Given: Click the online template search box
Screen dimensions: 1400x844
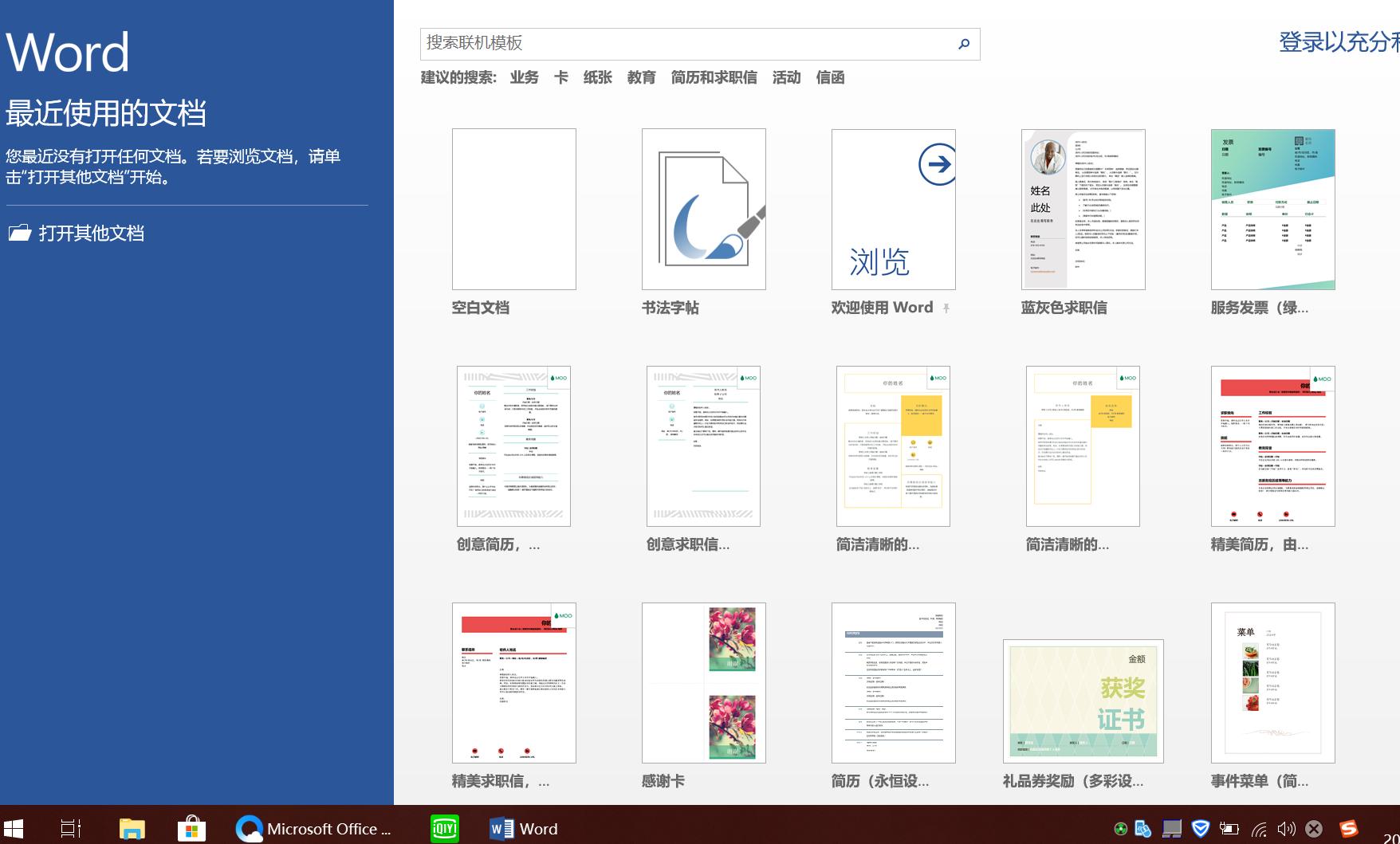Looking at the screenshot, I should click(x=686, y=44).
